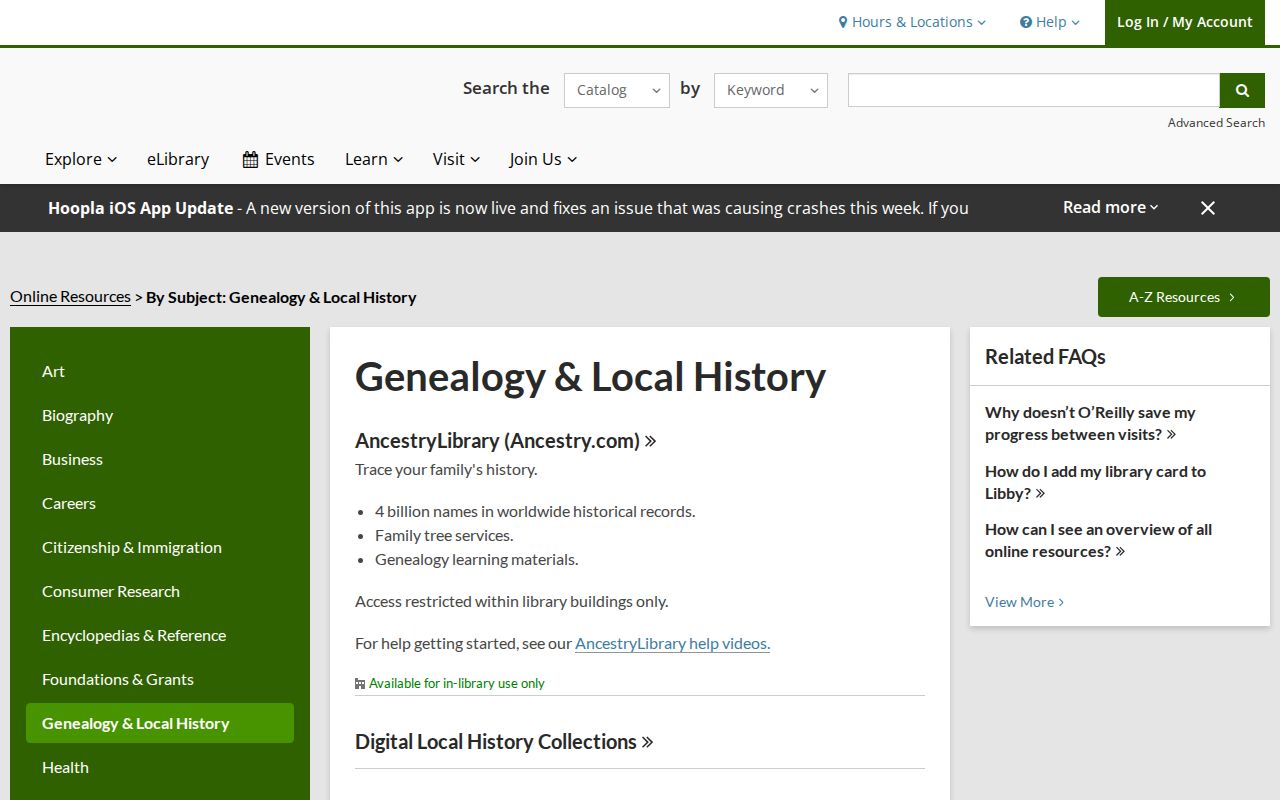Open the Keyword search type dropdown
1280x800 pixels.
(x=771, y=90)
